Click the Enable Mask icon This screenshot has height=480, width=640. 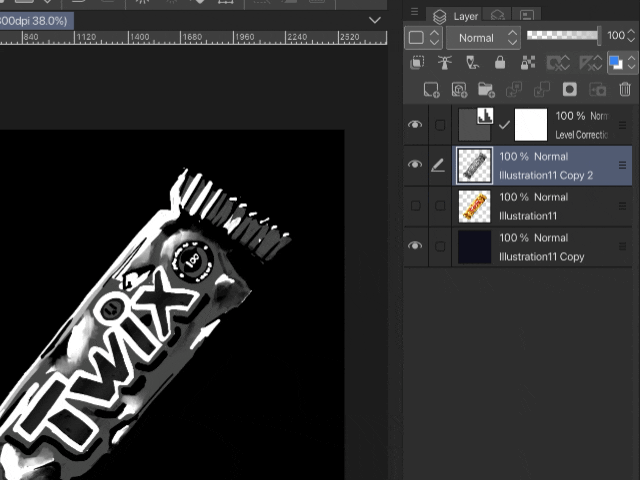(x=554, y=63)
